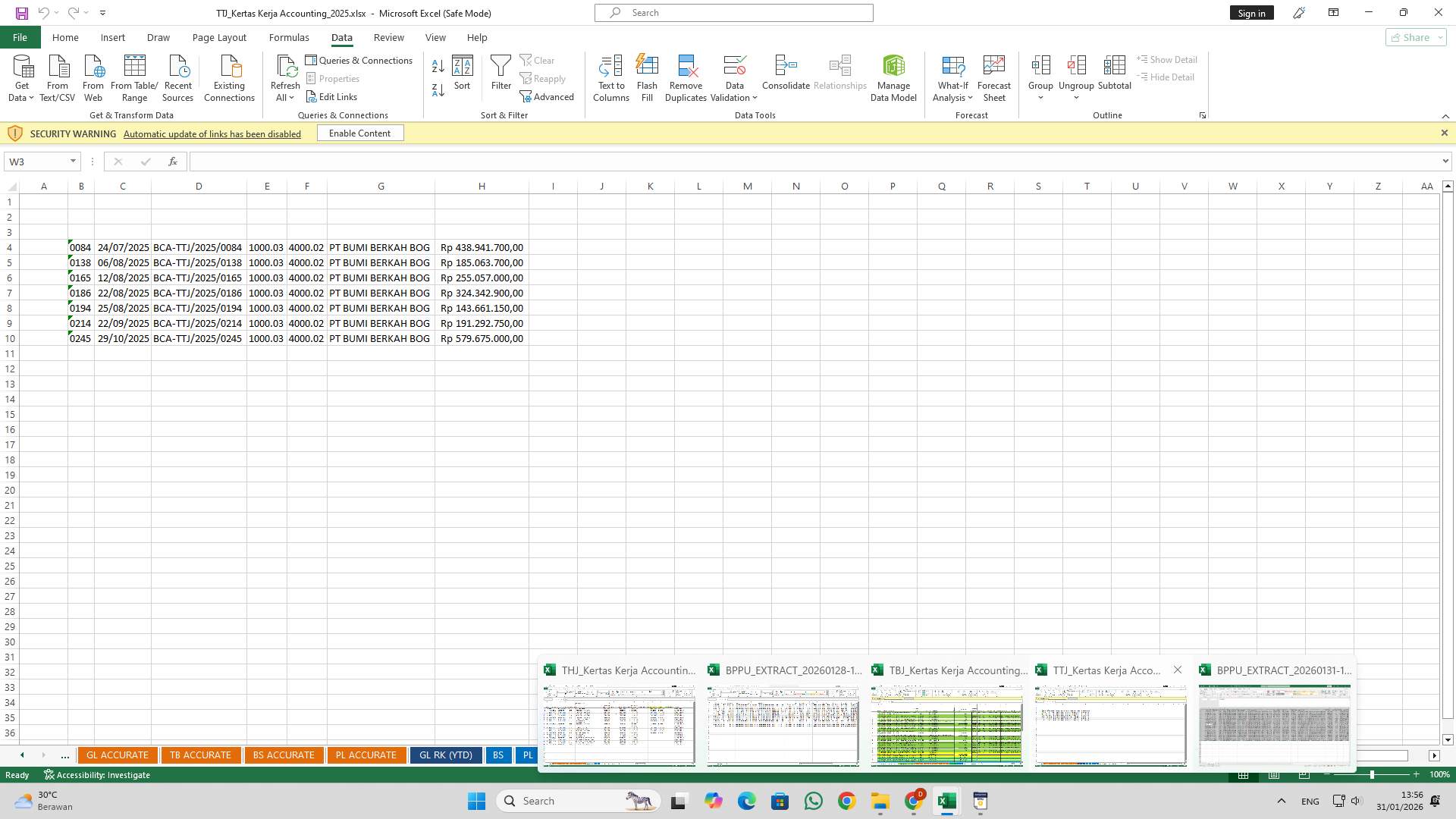Toggle Page Layout view in status bar
Screen dimensions: 1456x819
(1273, 774)
